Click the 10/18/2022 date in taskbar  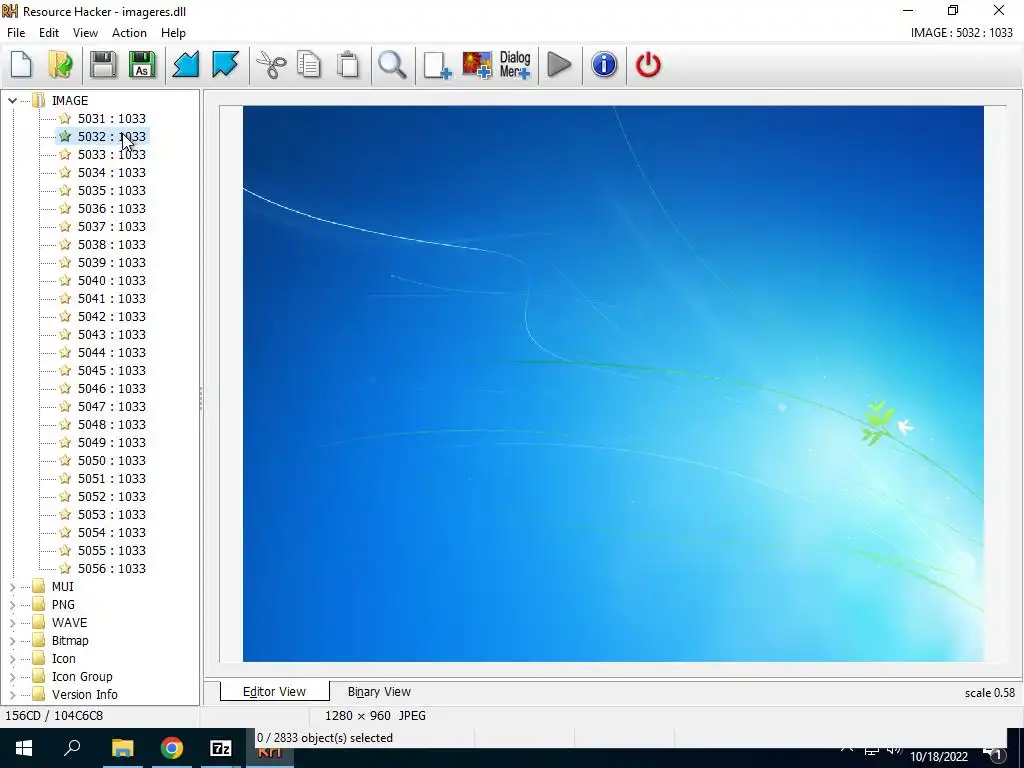[938, 757]
